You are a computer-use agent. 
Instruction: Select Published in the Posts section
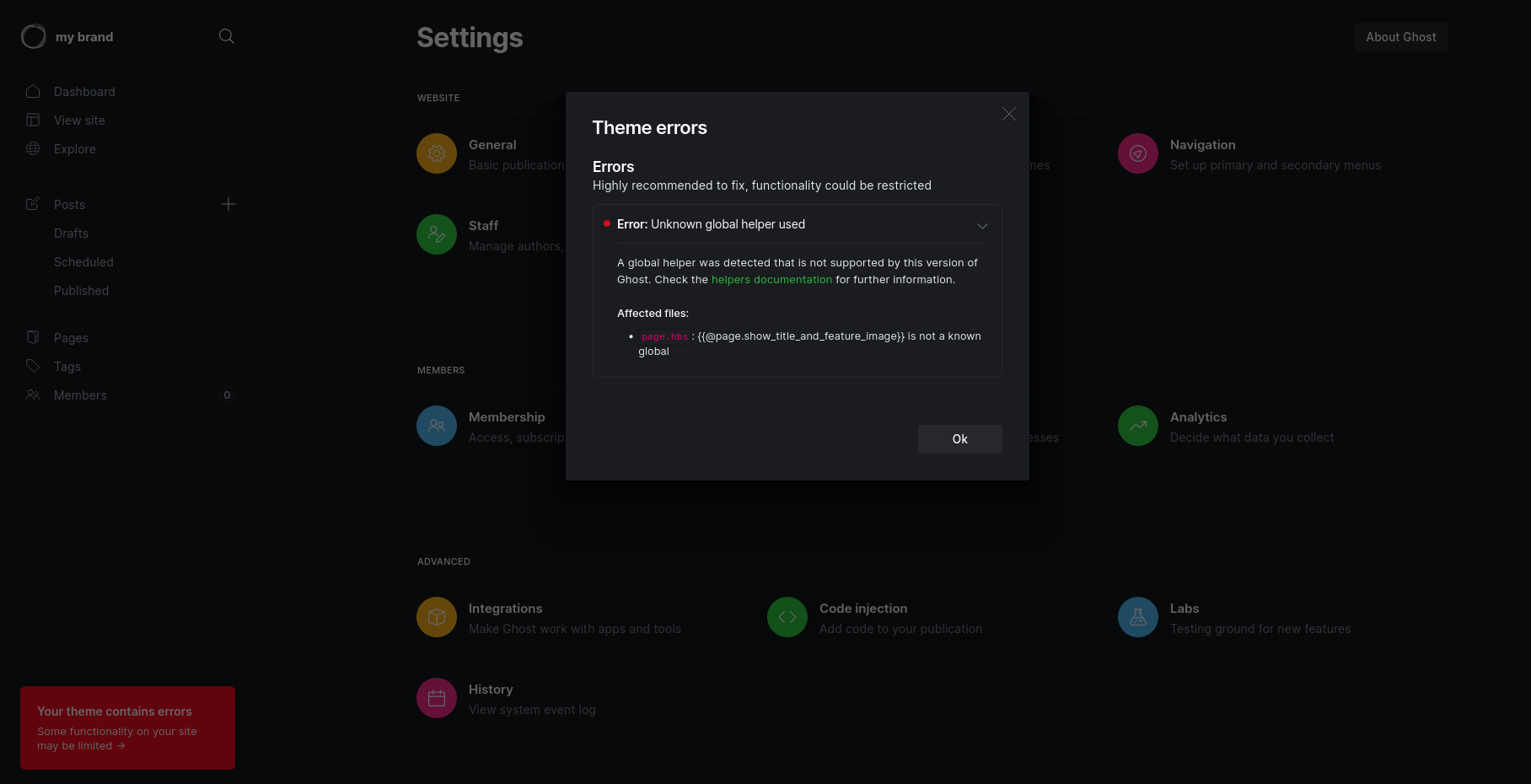click(81, 290)
